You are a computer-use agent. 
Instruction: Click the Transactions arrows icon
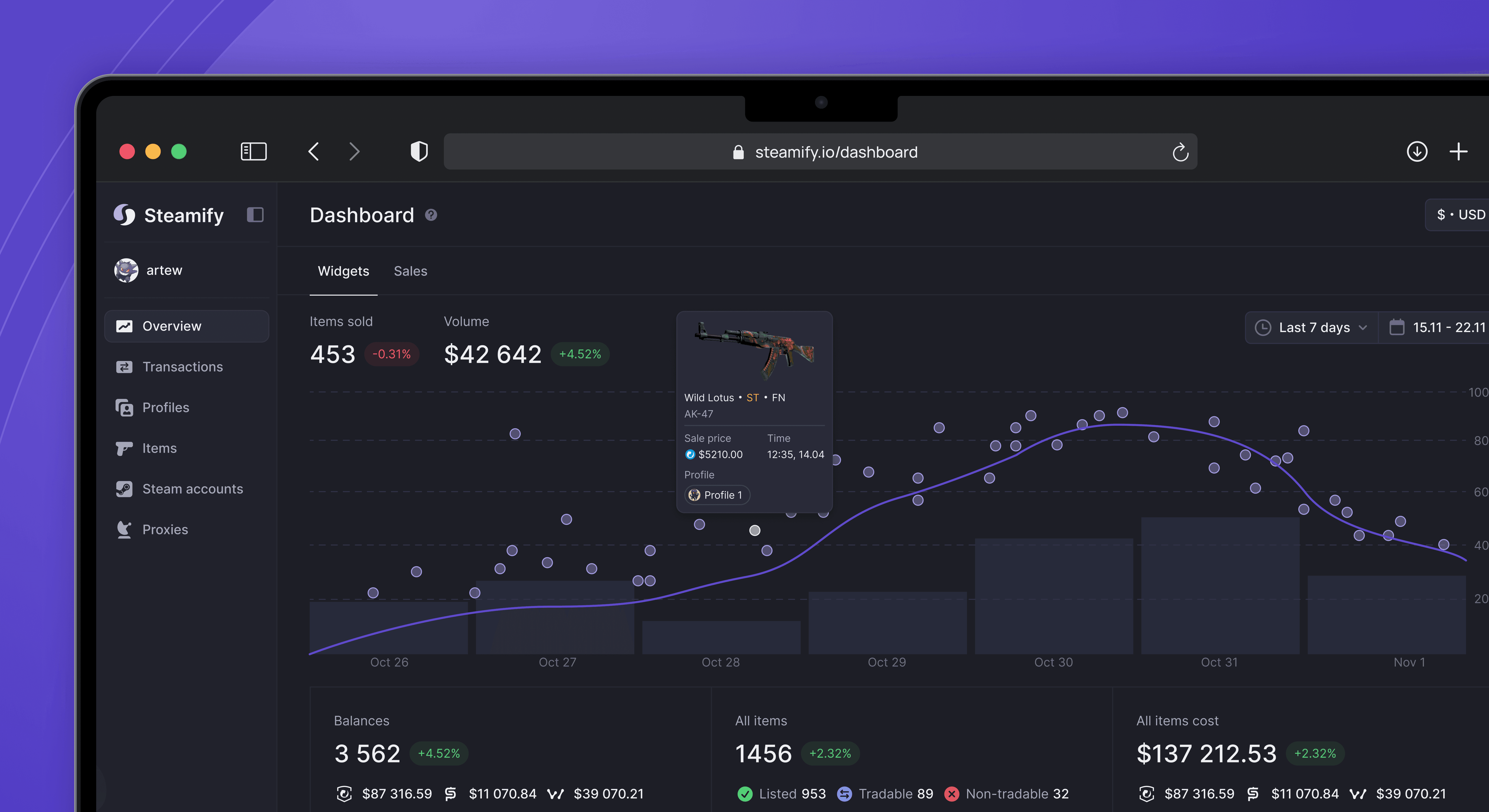(124, 367)
